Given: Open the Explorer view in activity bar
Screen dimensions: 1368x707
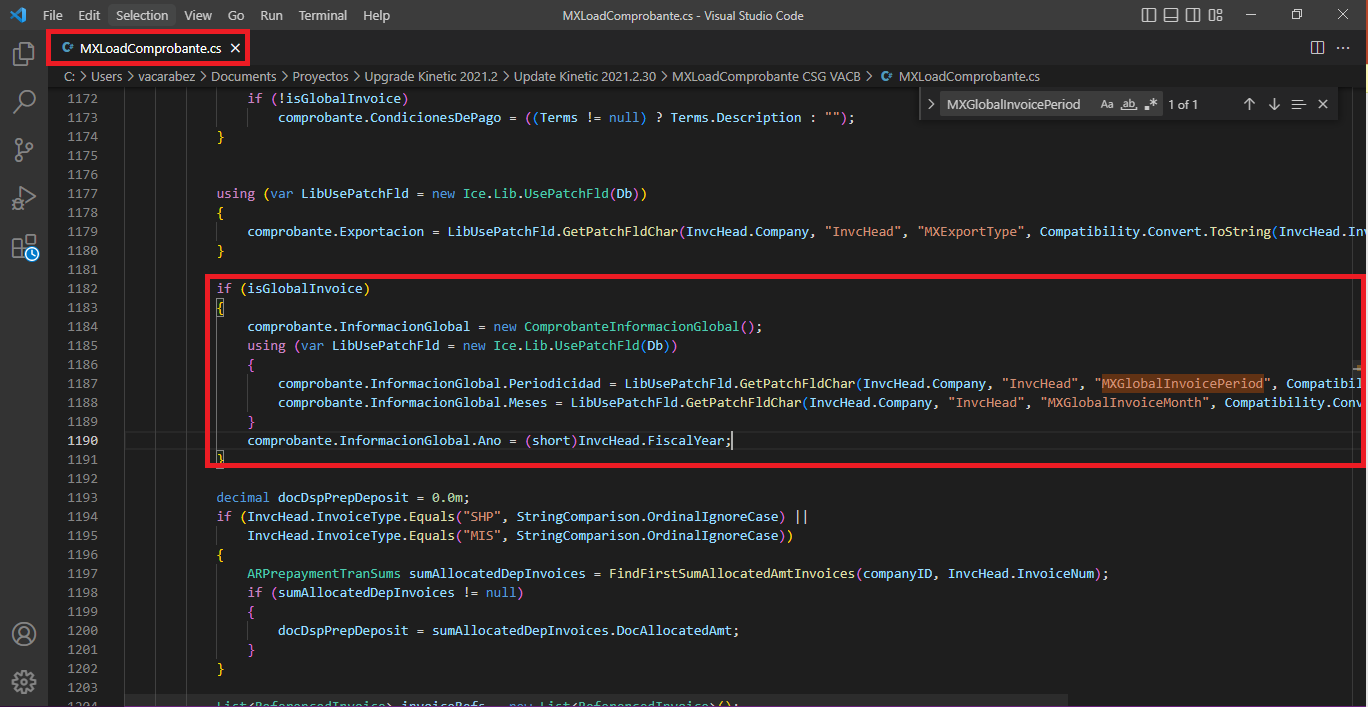Looking at the screenshot, I should coord(23,54).
